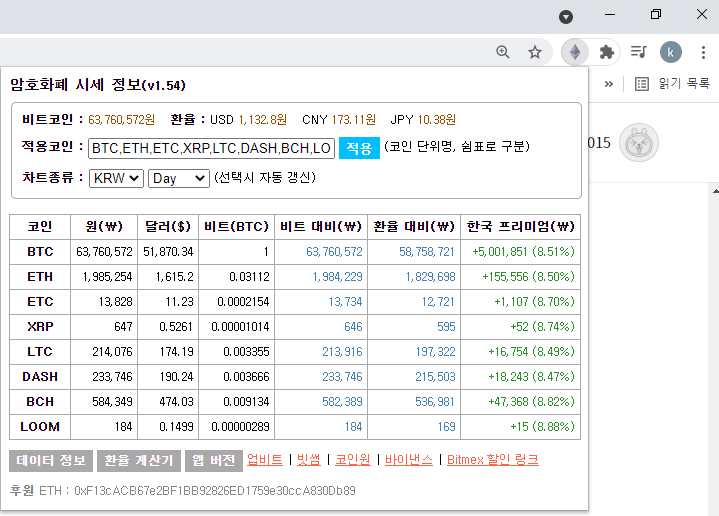Click the 한국 프리미엄(₩) column header
This screenshot has height=516, width=719.
coord(520,227)
